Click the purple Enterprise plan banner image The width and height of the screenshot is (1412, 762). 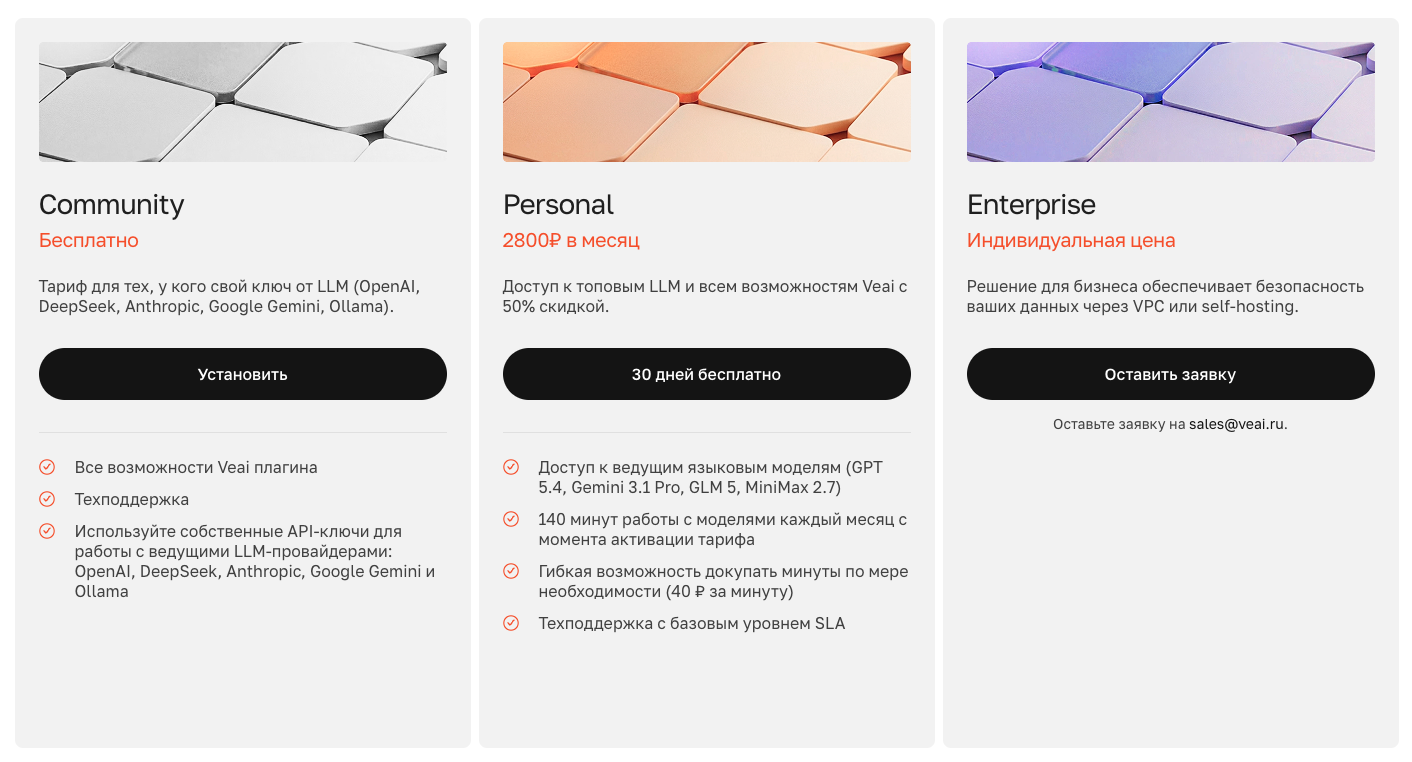1170,102
